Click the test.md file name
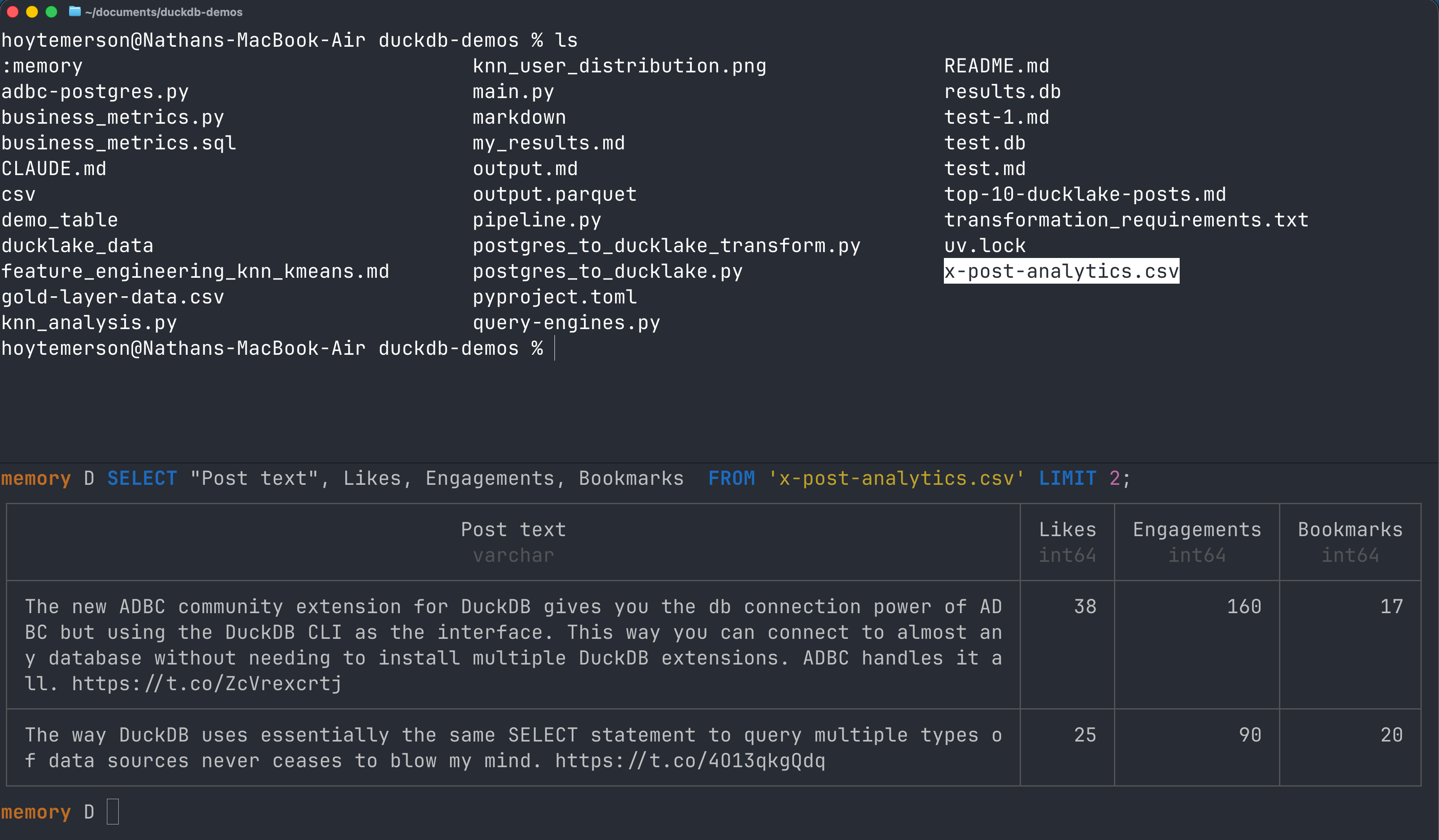This screenshot has width=1439, height=840. click(984, 168)
